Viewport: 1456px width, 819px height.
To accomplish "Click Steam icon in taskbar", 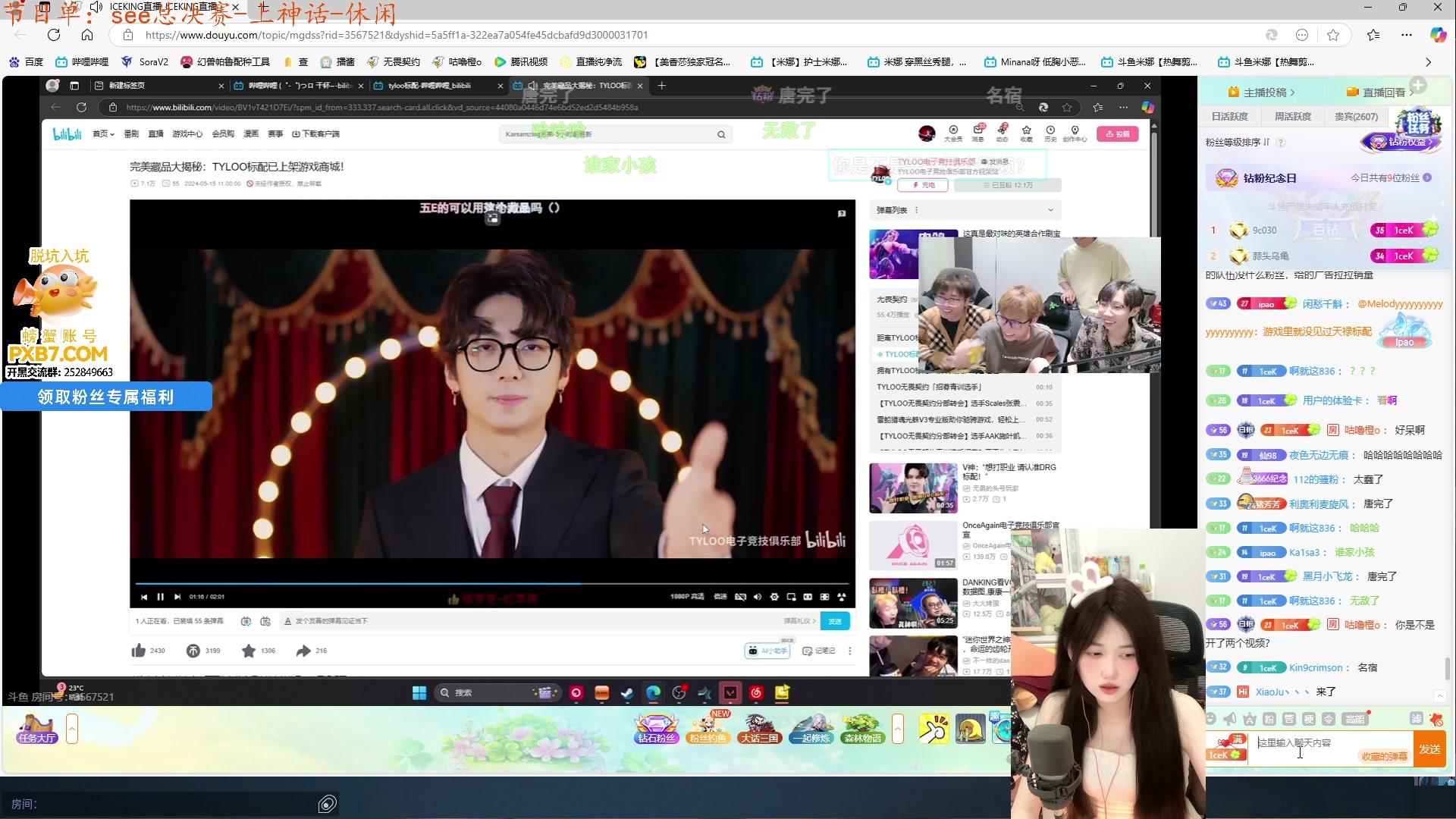I will point(627,692).
